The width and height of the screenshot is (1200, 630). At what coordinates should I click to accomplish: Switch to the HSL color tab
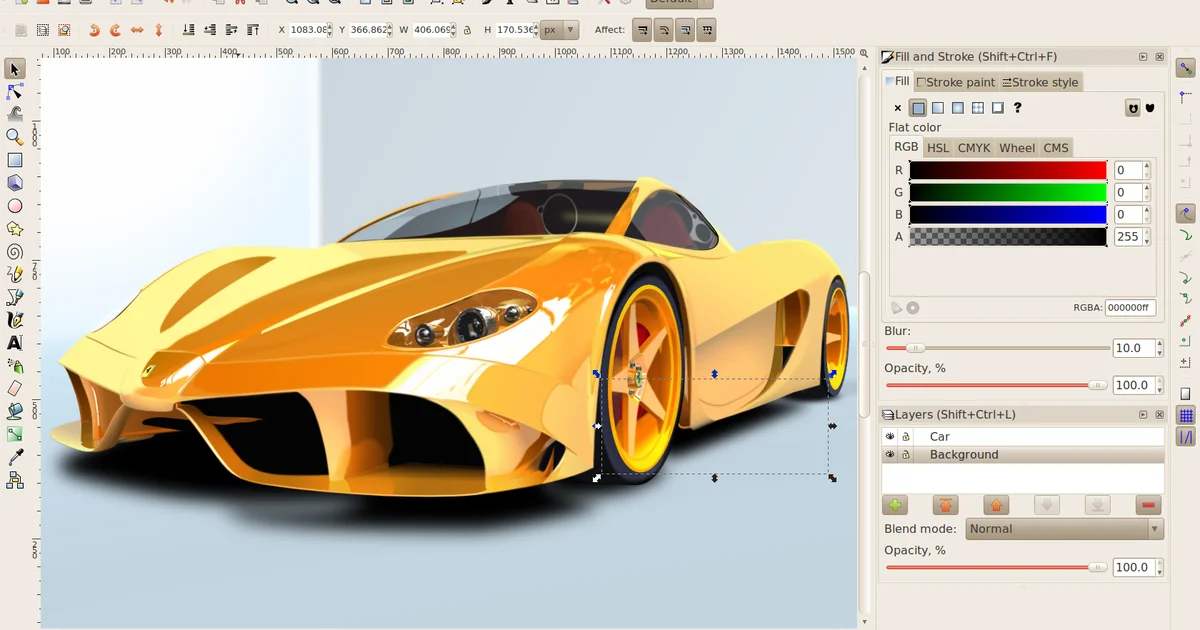click(x=937, y=148)
